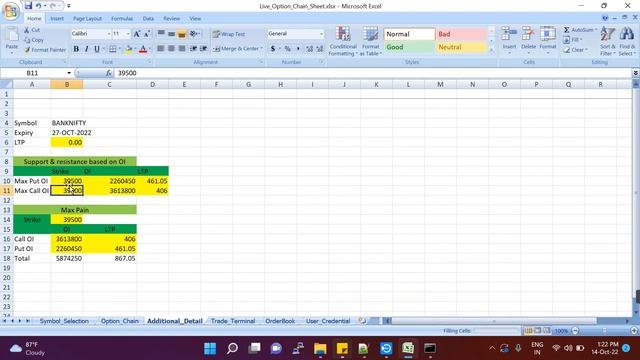Increase font size with Grow Font
Screen dimensions: 640x360
137,34
